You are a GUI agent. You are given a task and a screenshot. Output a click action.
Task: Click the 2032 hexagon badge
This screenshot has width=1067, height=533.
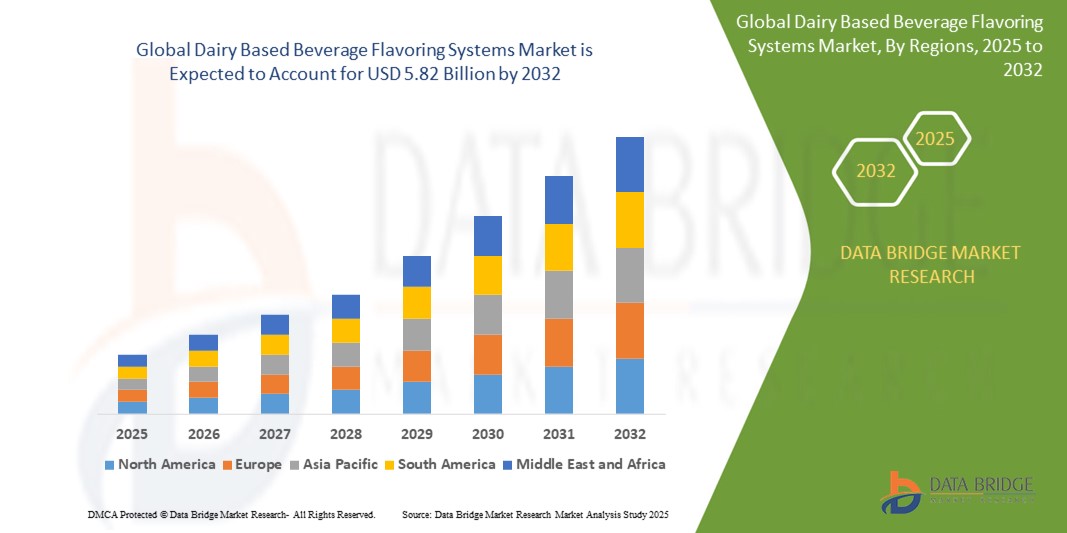point(875,171)
